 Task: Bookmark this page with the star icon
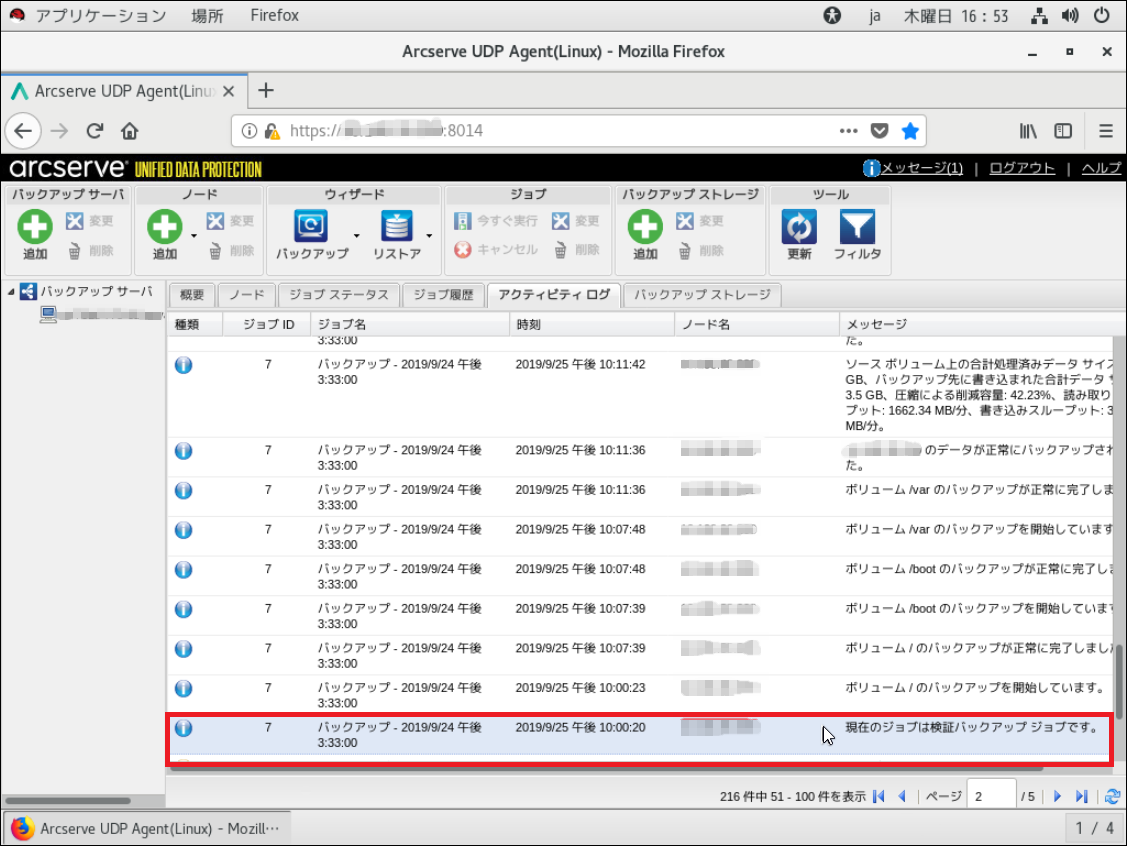pos(910,131)
